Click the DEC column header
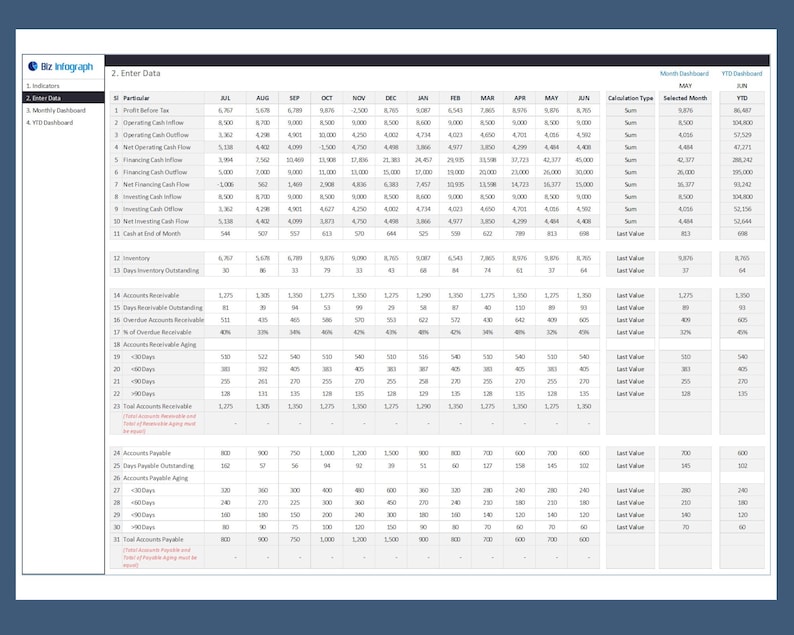 [391, 98]
